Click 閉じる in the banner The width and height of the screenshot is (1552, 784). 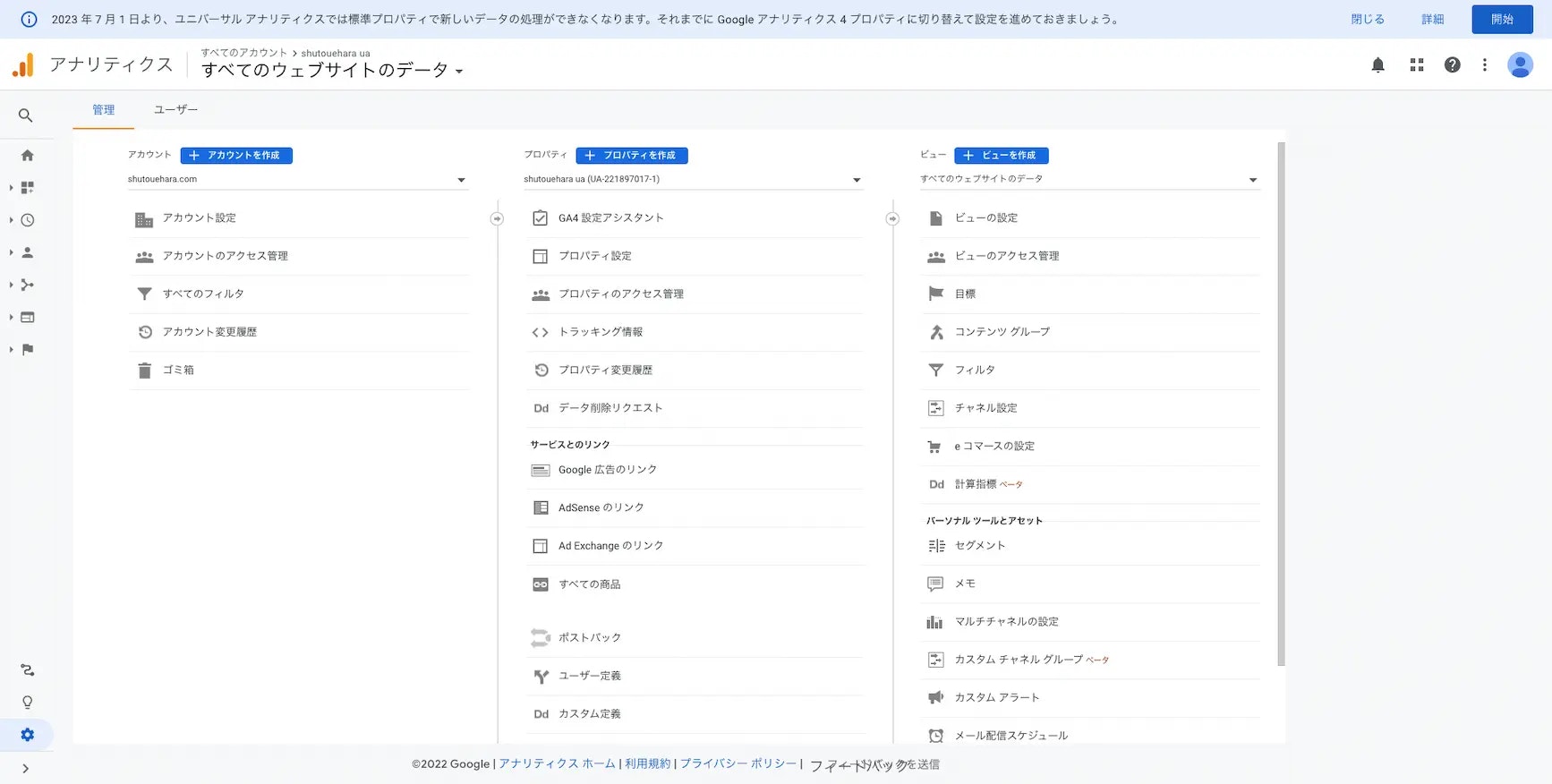coord(1368,19)
